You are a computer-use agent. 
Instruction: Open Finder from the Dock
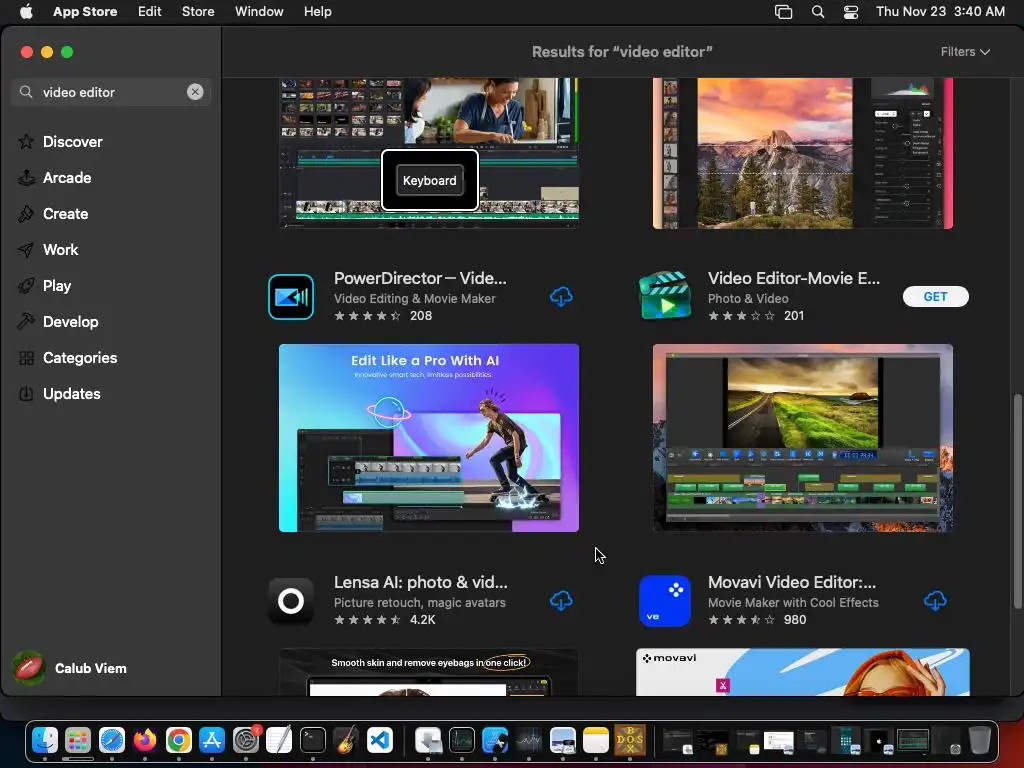(45, 741)
